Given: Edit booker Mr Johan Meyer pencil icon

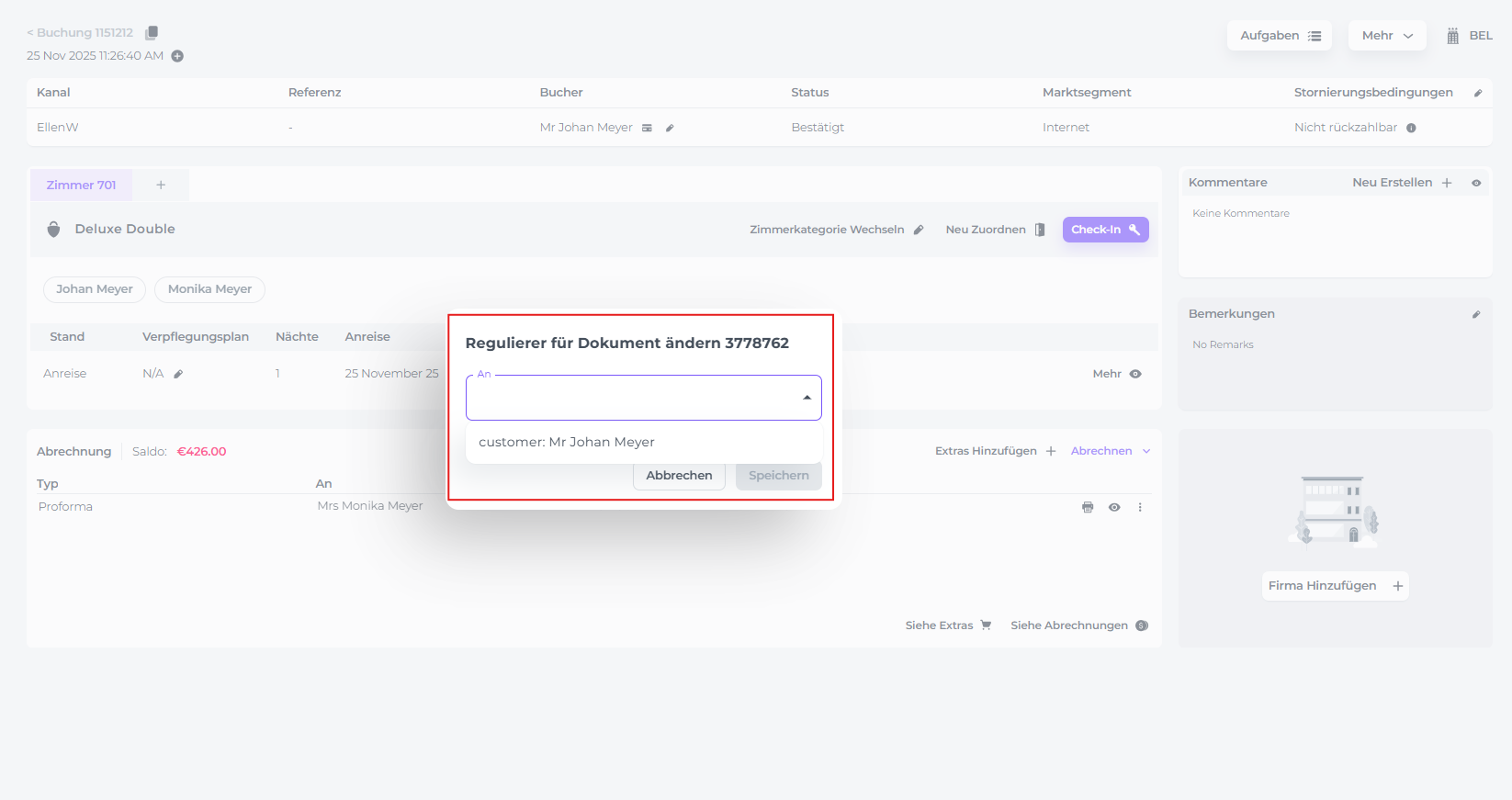Looking at the screenshot, I should [x=670, y=129].
